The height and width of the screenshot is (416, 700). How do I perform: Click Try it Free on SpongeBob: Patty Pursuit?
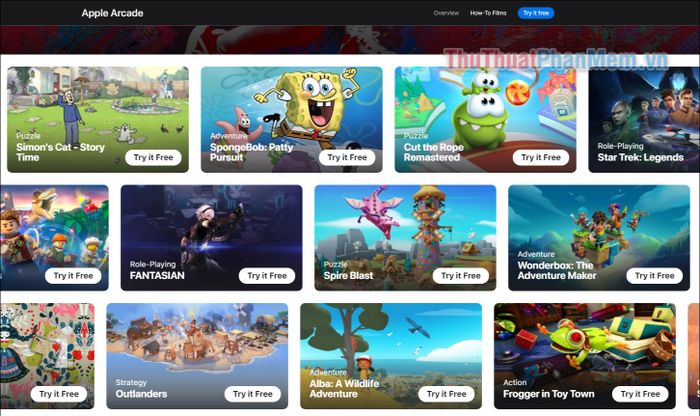[x=347, y=158]
